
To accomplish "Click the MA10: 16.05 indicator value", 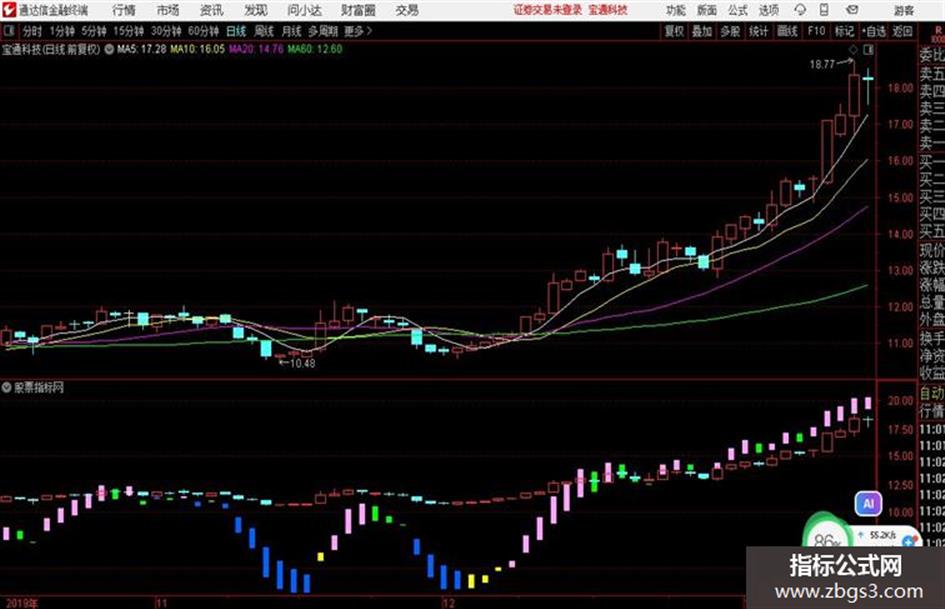I will pyautogui.click(x=198, y=49).
